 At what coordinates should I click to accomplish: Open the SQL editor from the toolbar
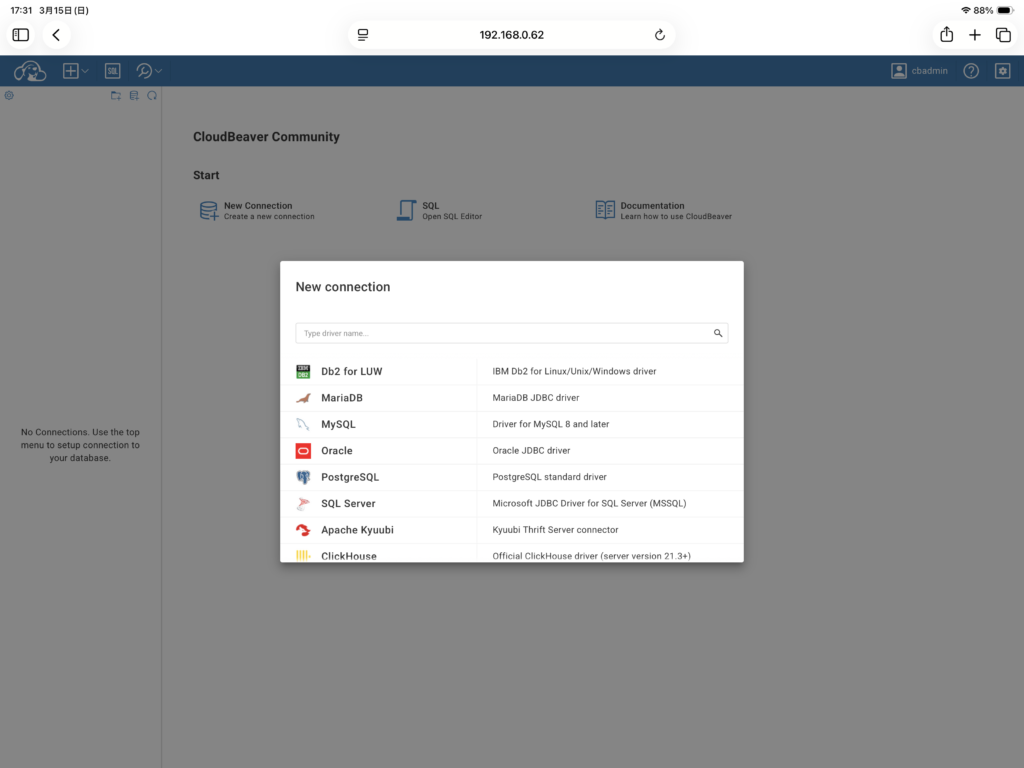113,71
